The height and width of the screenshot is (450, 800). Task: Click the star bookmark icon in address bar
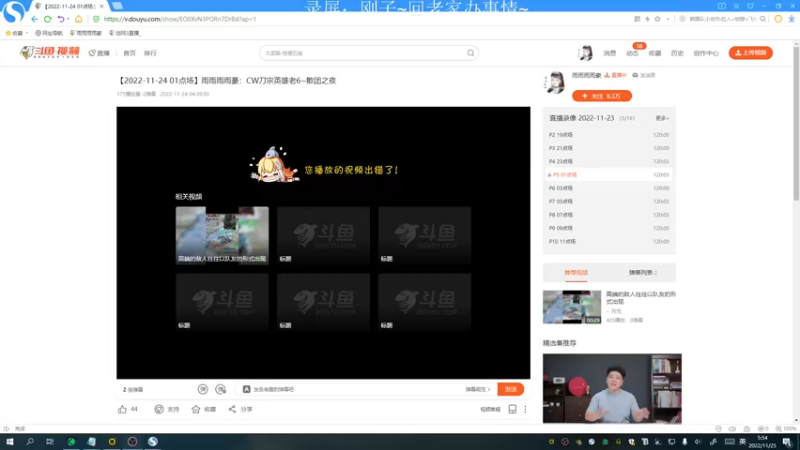(x=658, y=19)
